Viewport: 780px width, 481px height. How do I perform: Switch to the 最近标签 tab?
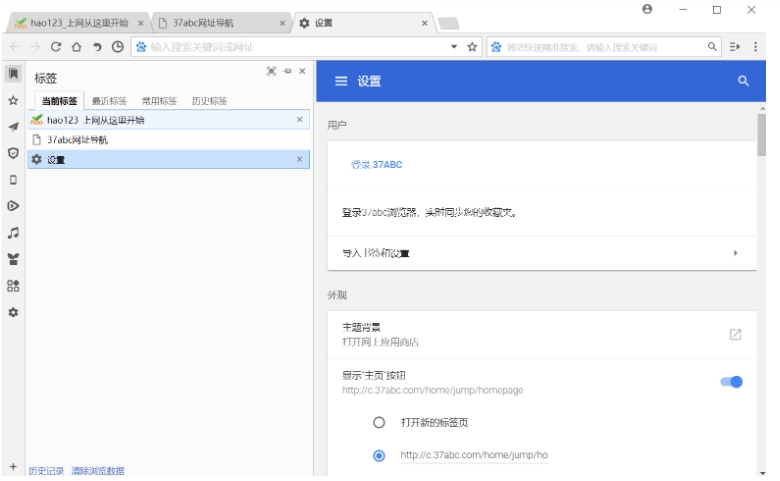click(109, 101)
